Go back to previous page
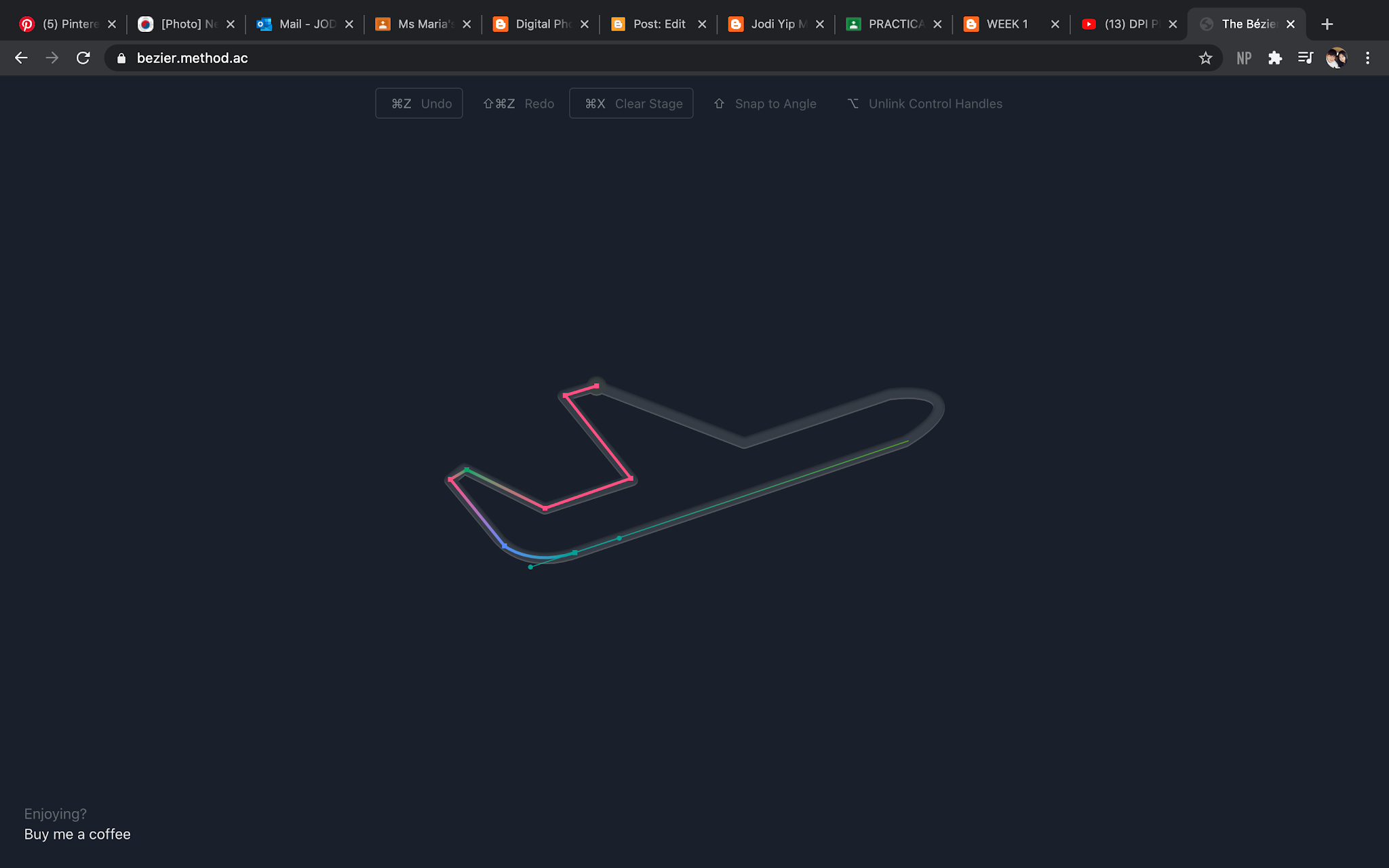The width and height of the screenshot is (1389, 868). point(21,58)
